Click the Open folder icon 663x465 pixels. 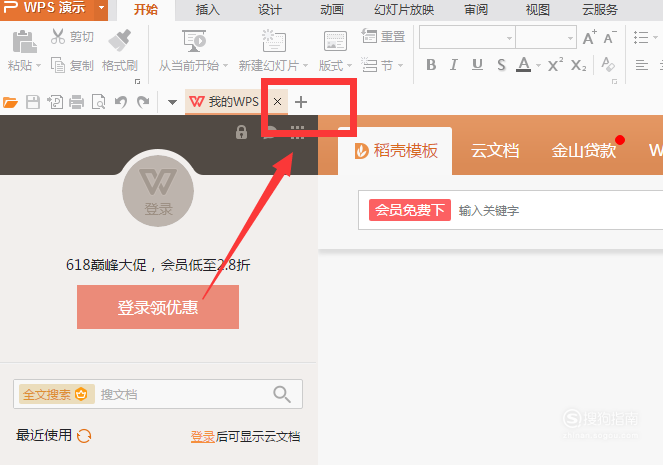pyautogui.click(x=10, y=102)
